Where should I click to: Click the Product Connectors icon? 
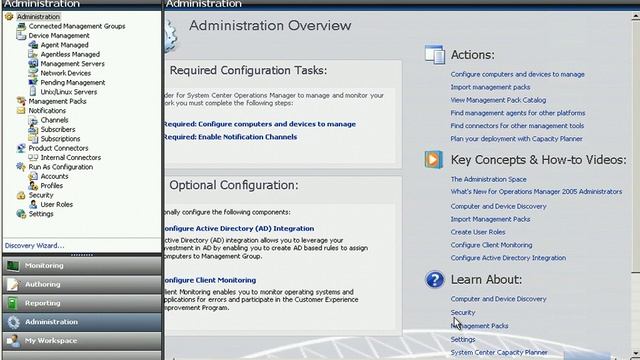[x=21, y=148]
